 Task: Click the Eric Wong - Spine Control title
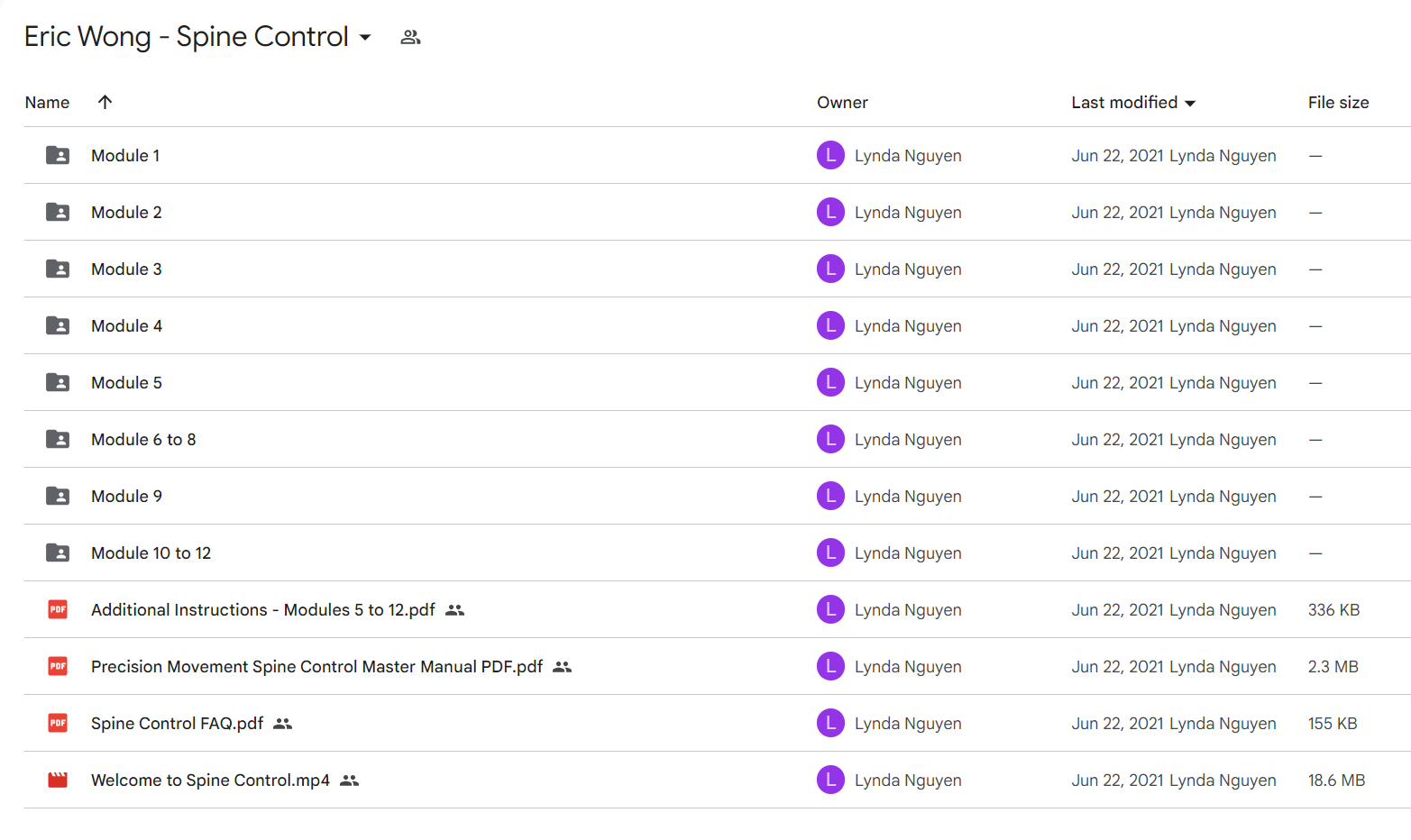pyautogui.click(x=187, y=37)
